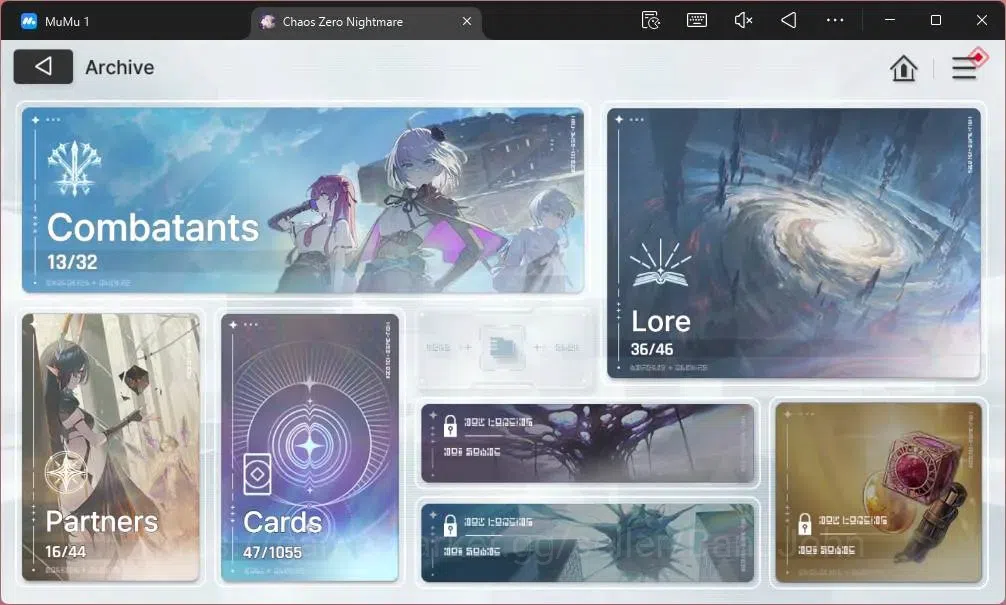Click the Cards deck icon
Screen dimensions: 1006x605
(x=257, y=475)
